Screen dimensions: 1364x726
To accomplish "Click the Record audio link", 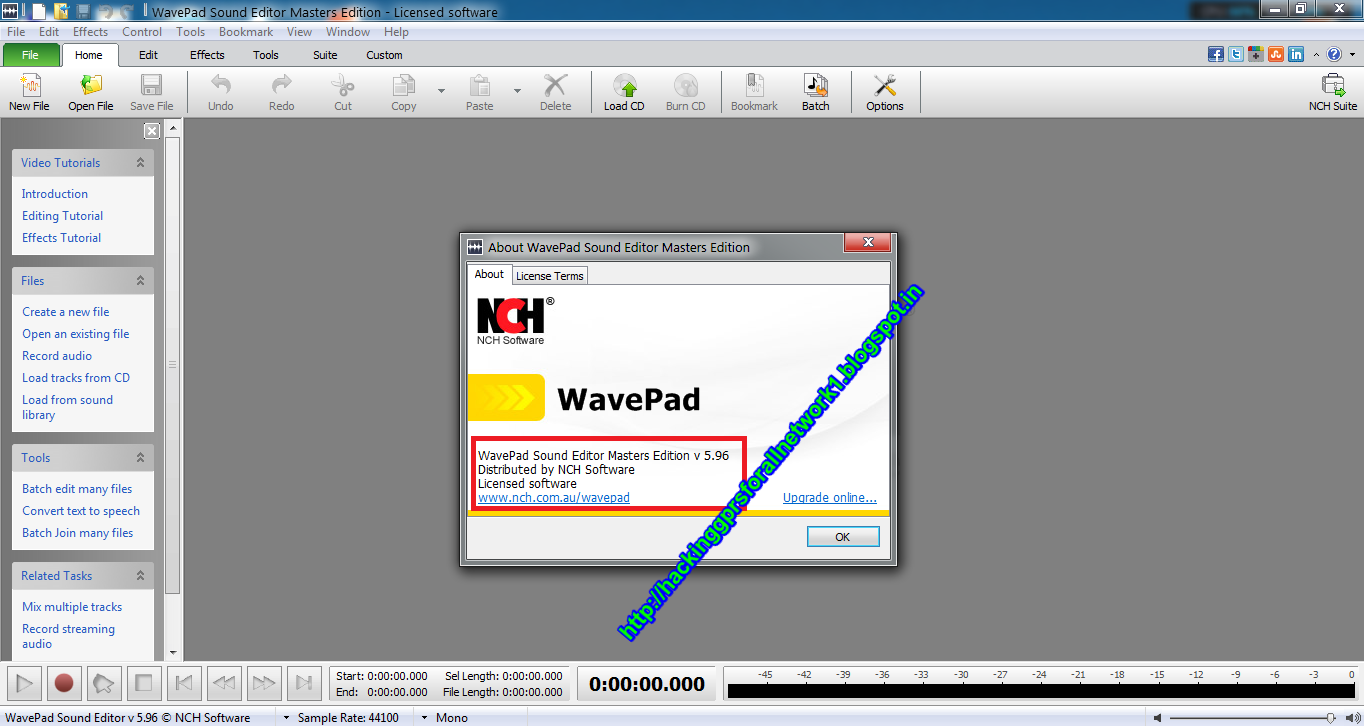I will 57,356.
